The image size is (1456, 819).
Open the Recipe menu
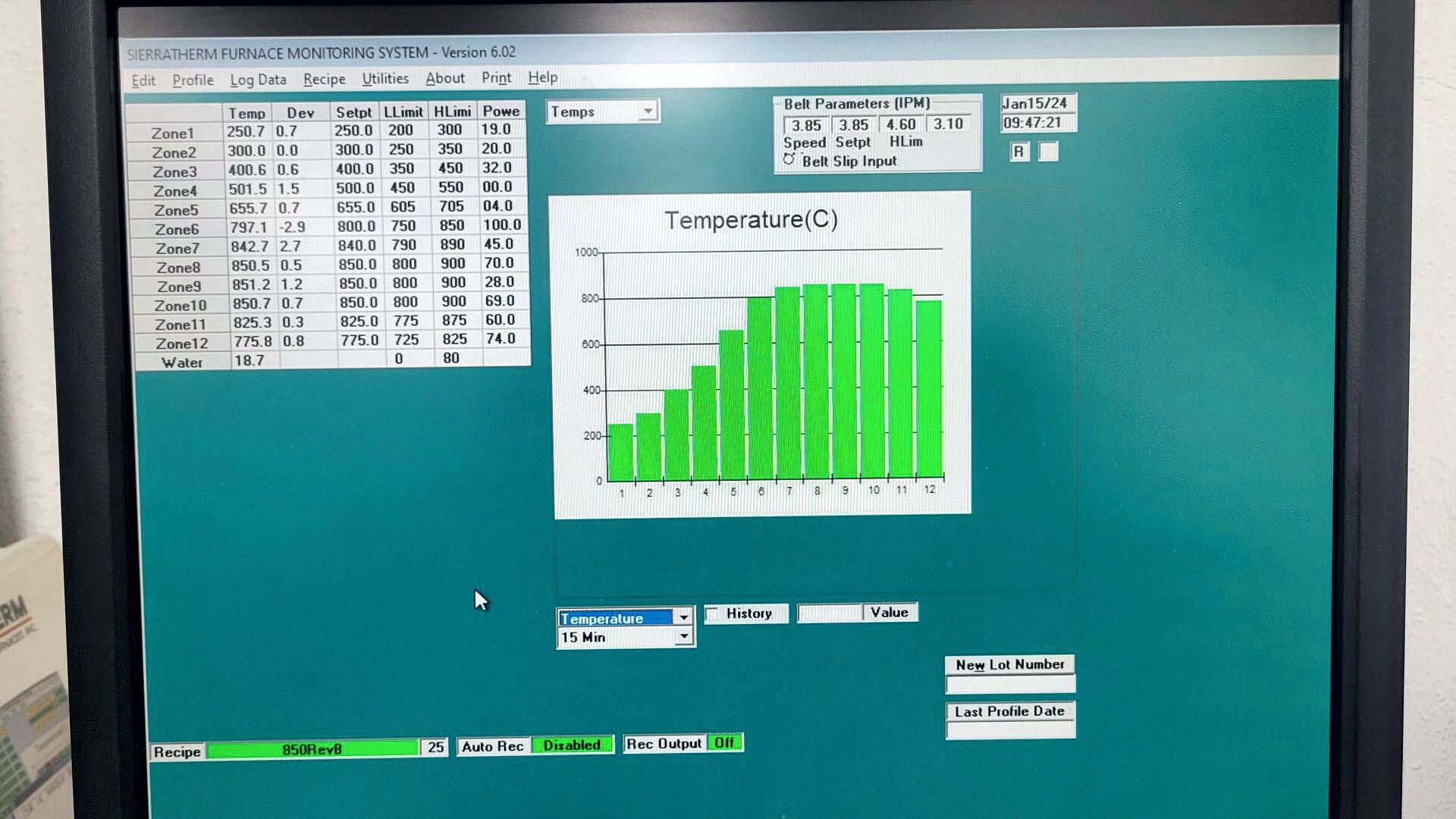click(324, 79)
